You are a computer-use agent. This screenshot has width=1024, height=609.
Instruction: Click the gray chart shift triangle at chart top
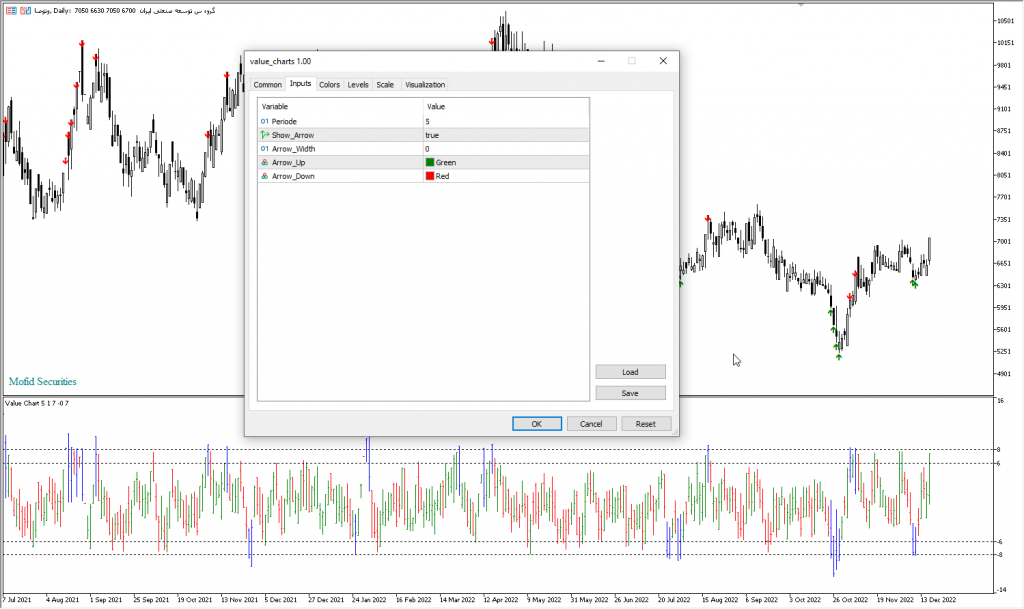coord(800,4)
